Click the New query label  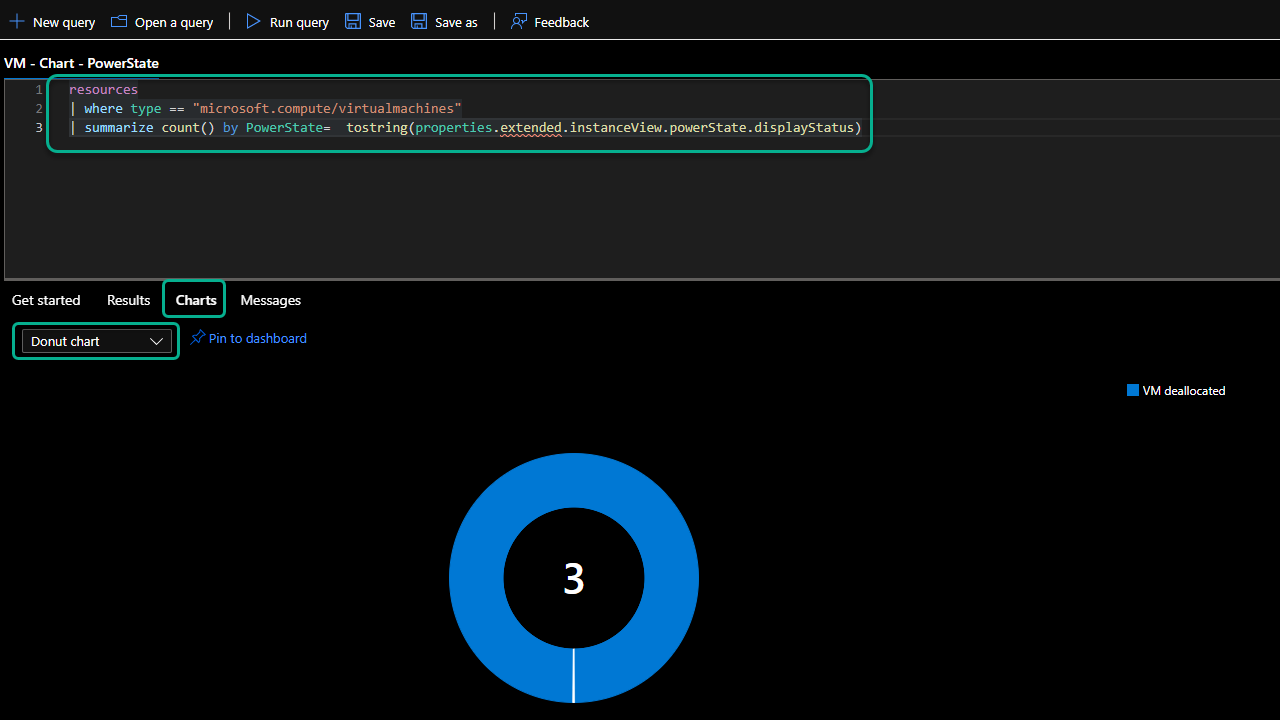(64, 22)
